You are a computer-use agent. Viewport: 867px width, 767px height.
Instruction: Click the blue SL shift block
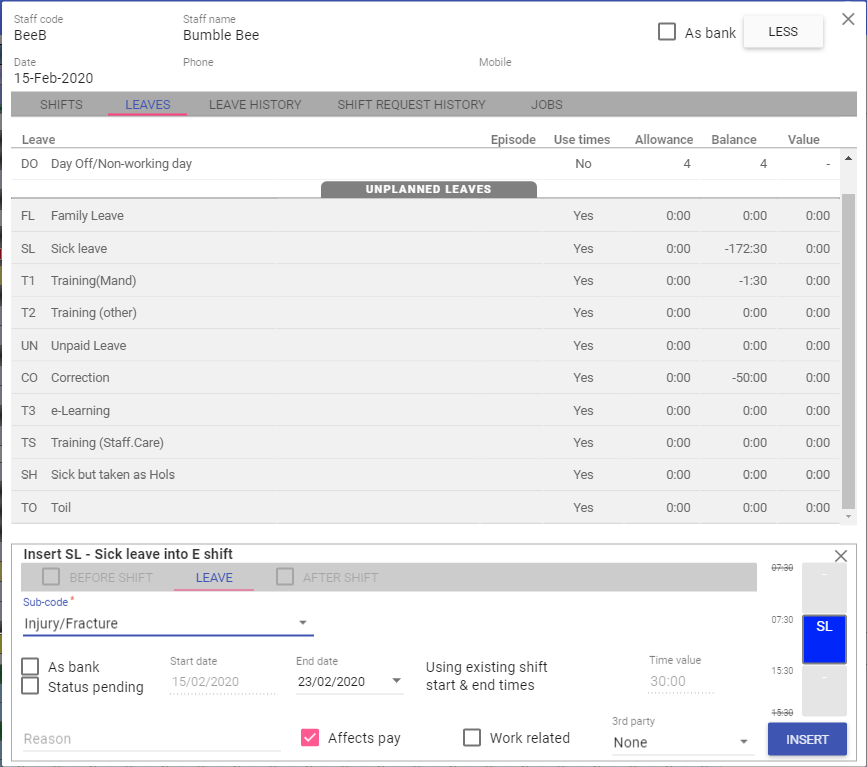(824, 639)
